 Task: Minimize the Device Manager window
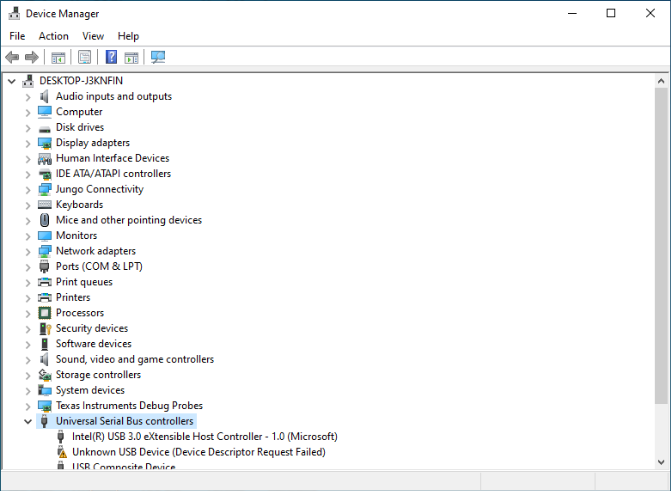click(572, 13)
